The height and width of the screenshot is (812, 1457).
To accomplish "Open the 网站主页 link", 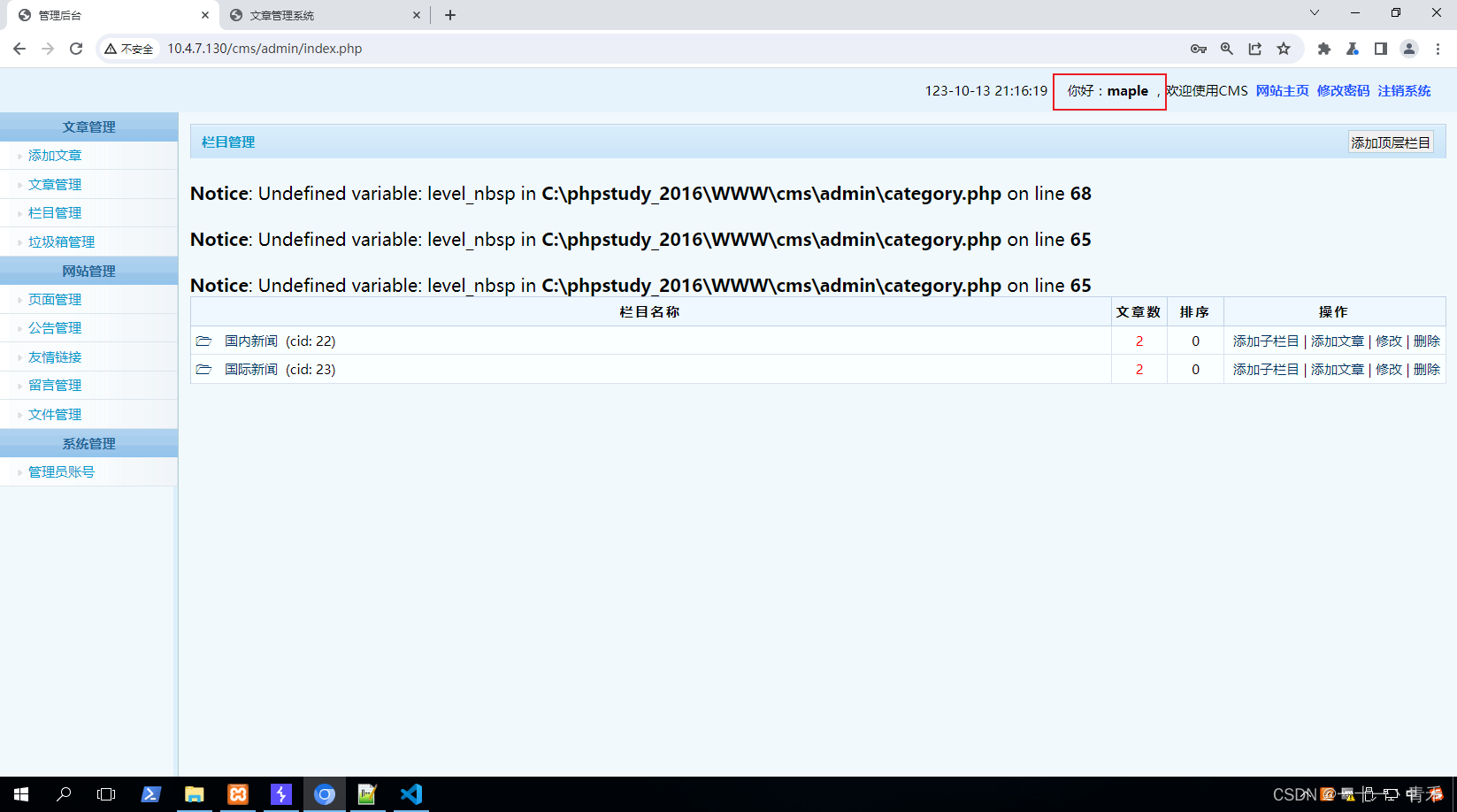I will tap(1282, 91).
